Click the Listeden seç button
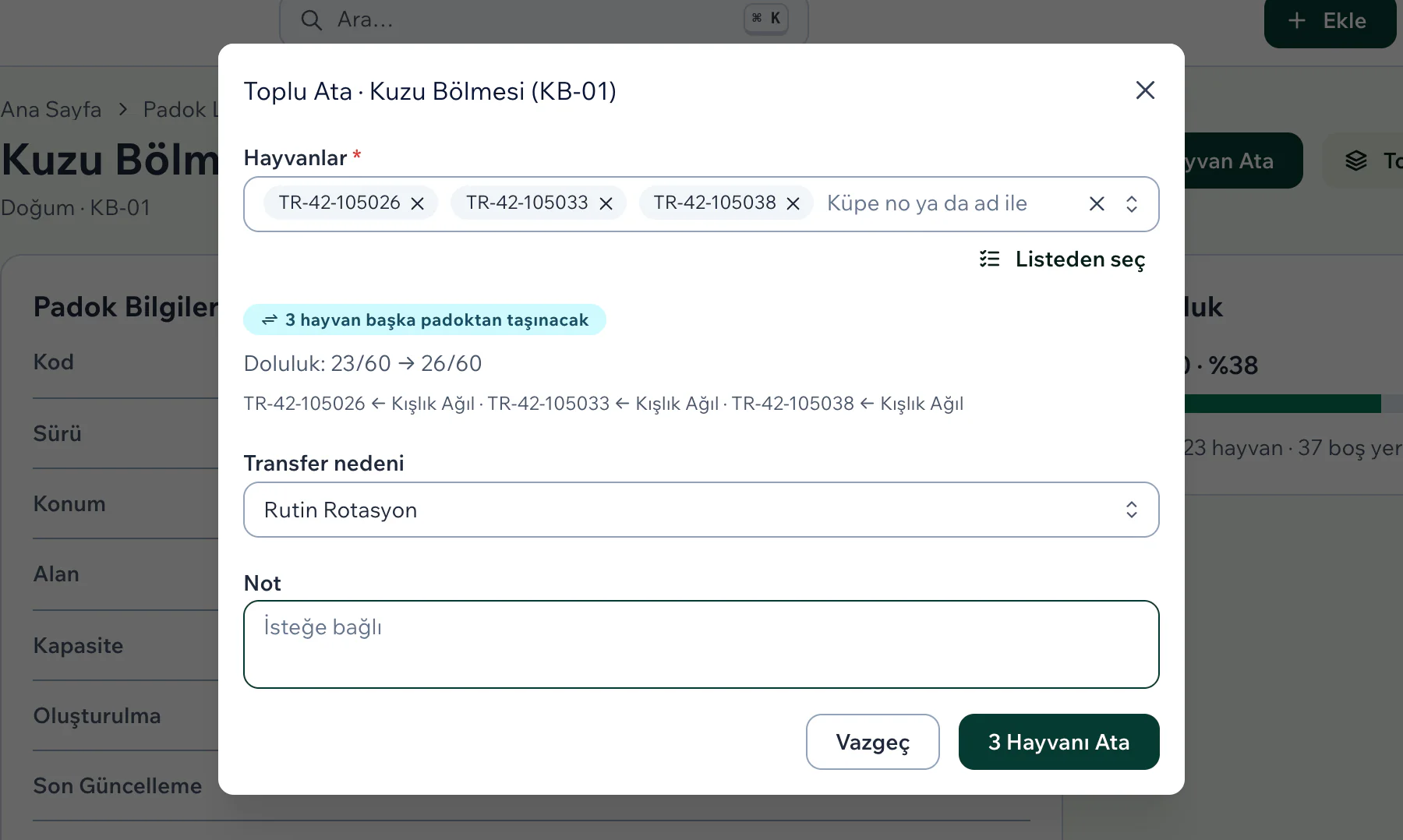The height and width of the screenshot is (840, 1403). [x=1062, y=259]
